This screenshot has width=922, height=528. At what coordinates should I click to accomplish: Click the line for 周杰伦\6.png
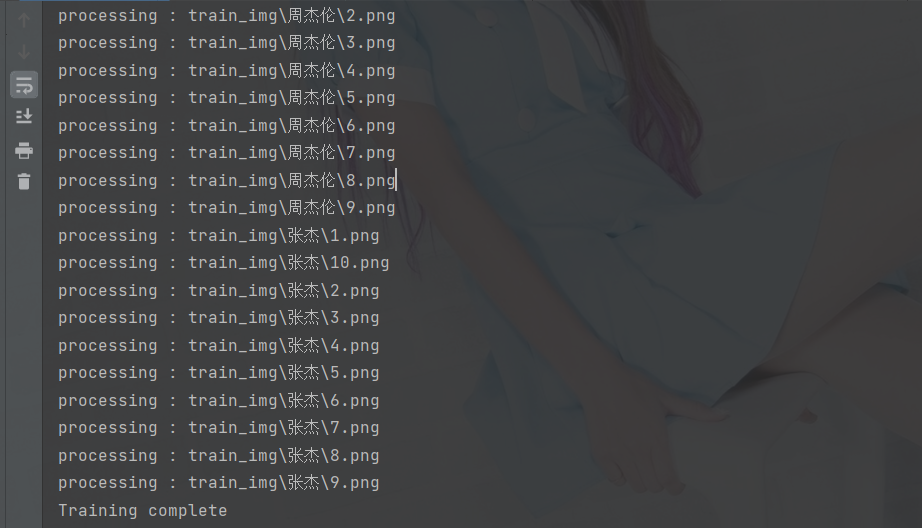point(226,126)
